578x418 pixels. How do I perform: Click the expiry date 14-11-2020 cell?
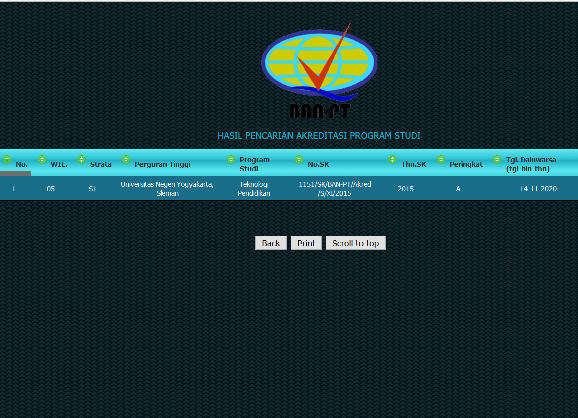538,189
